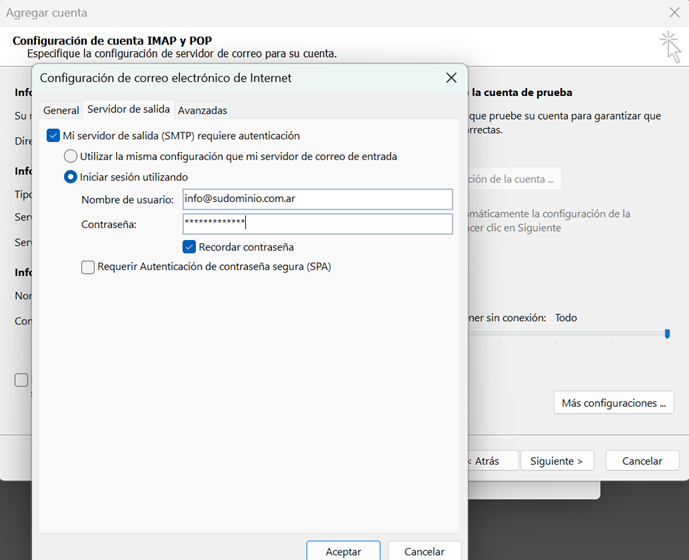Close the Configuración de correo electrónico dialog
Screen dimensions: 689x560
point(451,78)
